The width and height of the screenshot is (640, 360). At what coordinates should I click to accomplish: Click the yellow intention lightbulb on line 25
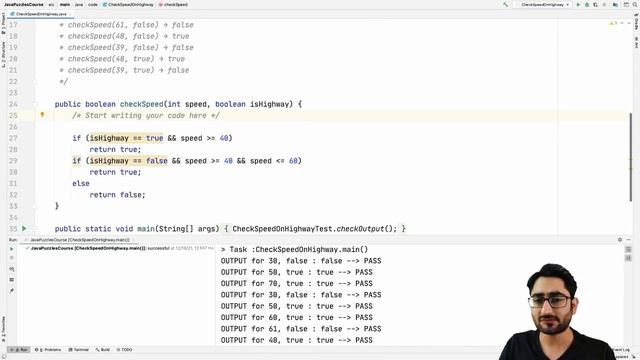42,115
